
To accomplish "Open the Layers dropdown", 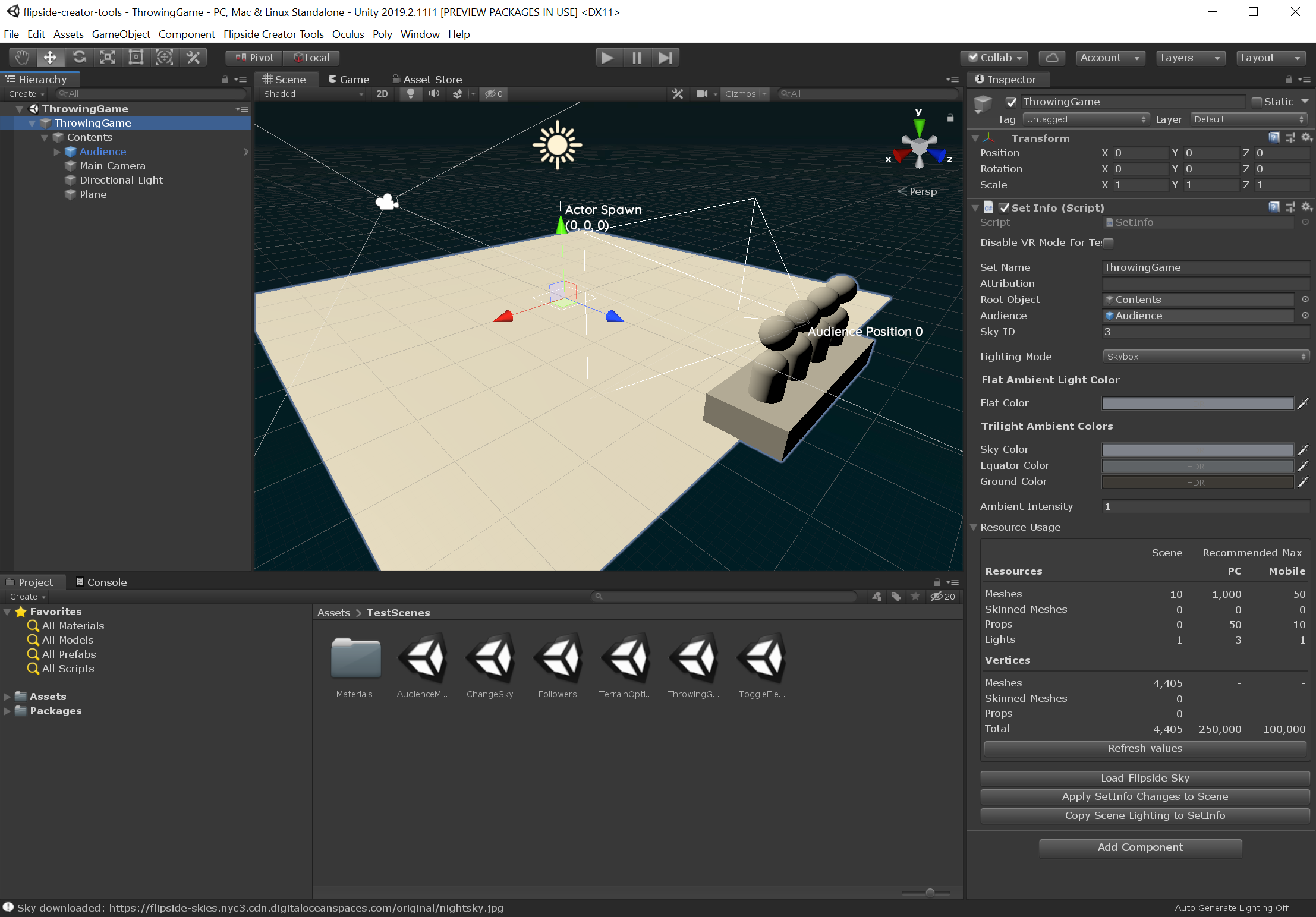I will pos(1190,58).
